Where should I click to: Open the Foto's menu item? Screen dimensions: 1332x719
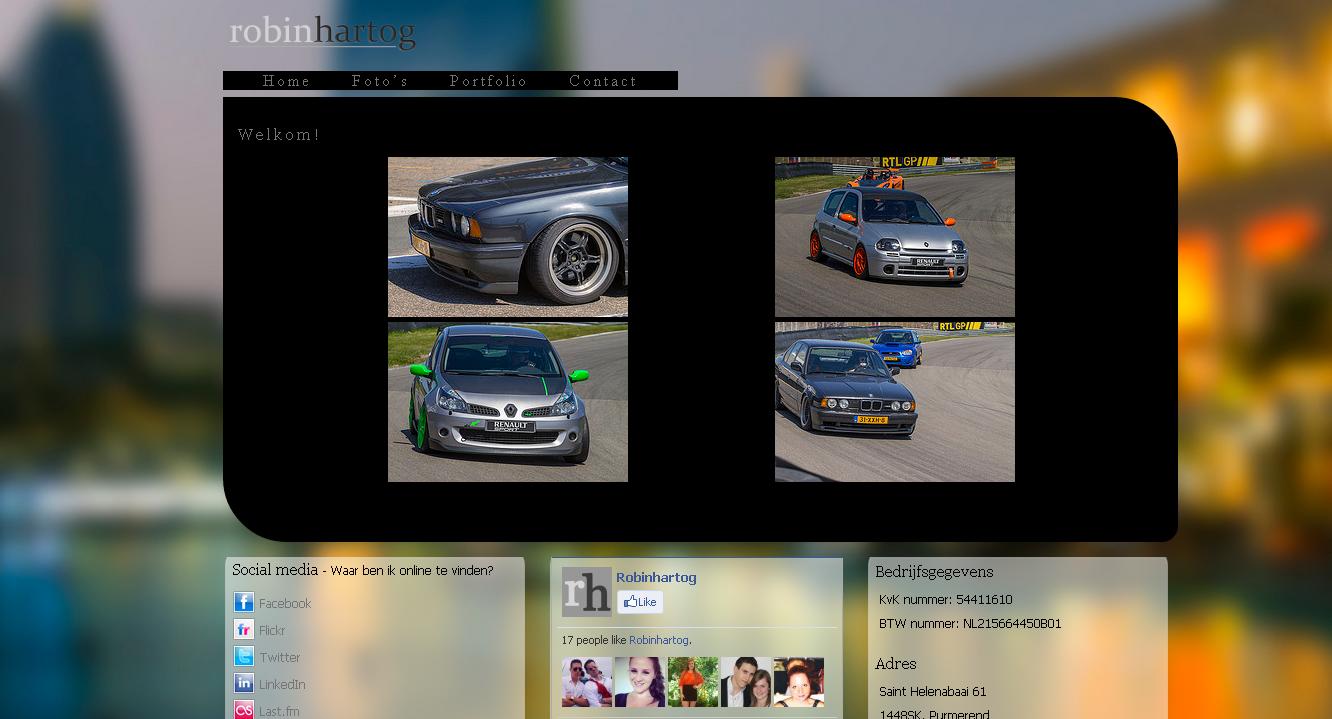pos(380,81)
